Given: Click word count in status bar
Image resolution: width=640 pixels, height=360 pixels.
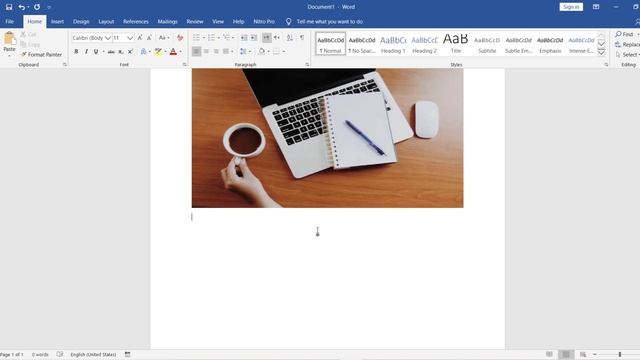Looking at the screenshot, I should (x=40, y=354).
